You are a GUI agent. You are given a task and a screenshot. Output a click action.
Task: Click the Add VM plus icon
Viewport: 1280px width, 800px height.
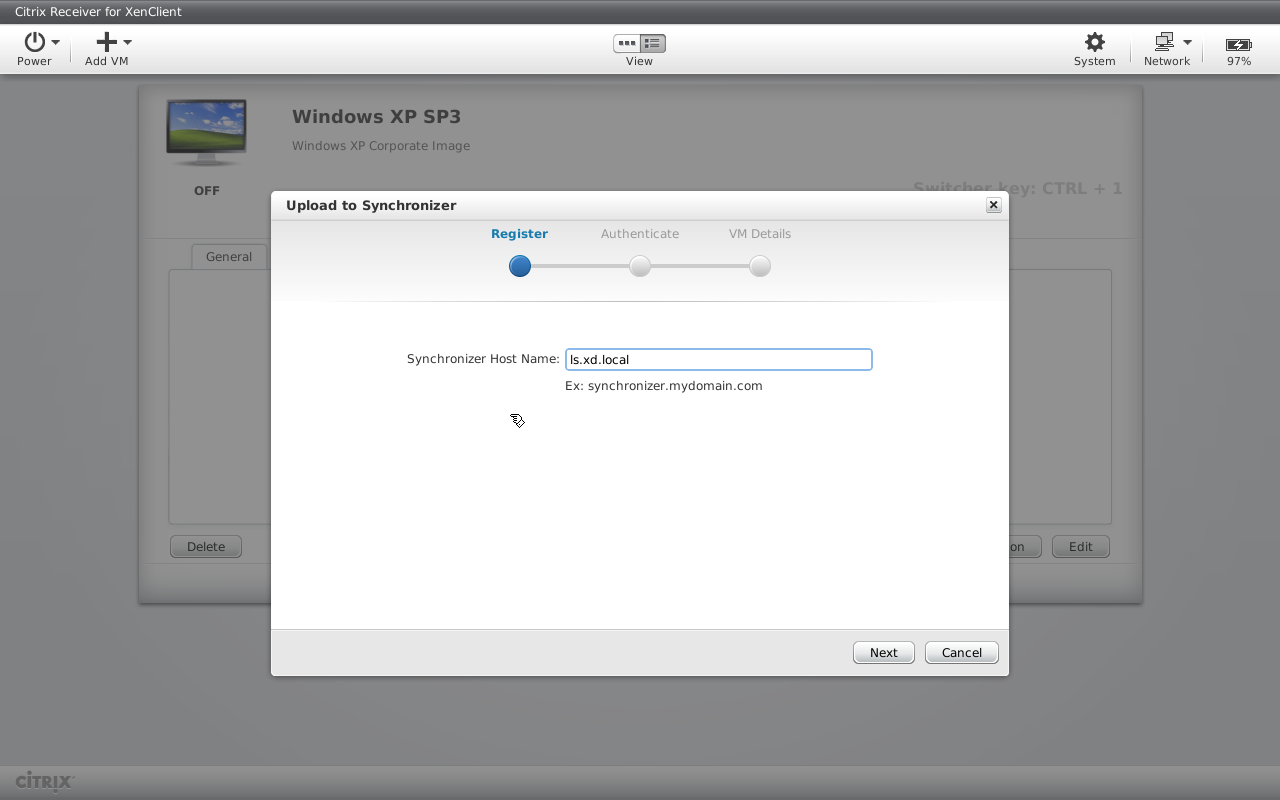coord(106,42)
